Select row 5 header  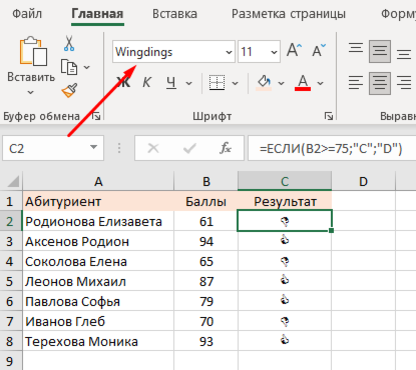(10, 281)
